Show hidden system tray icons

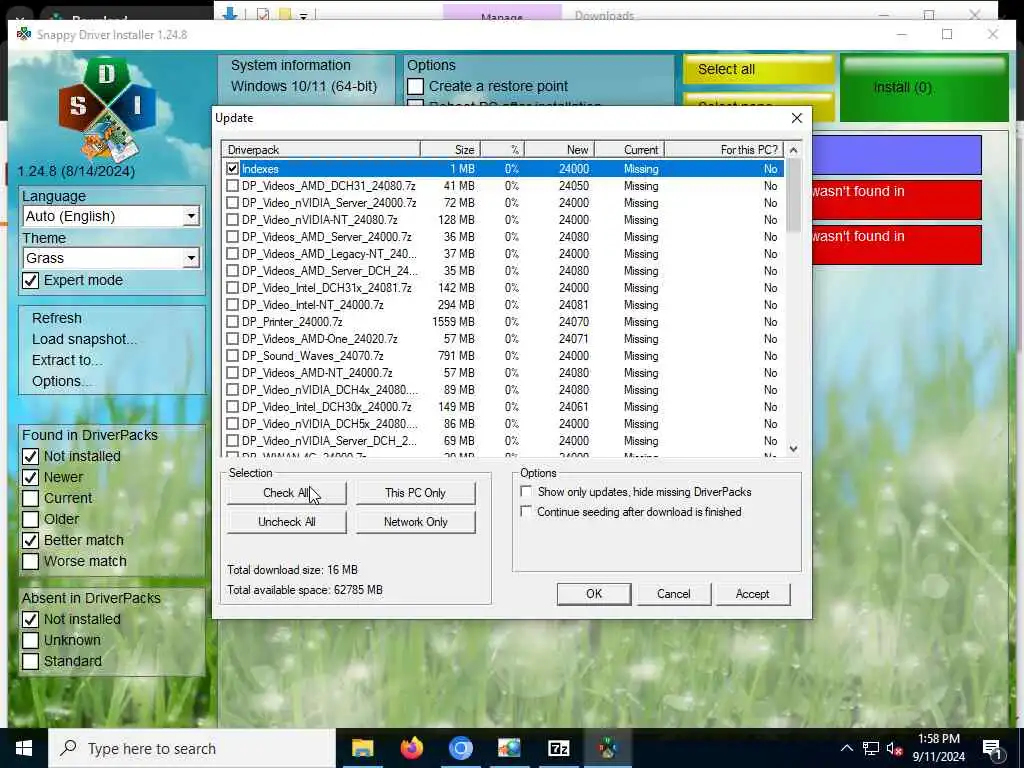(846, 748)
